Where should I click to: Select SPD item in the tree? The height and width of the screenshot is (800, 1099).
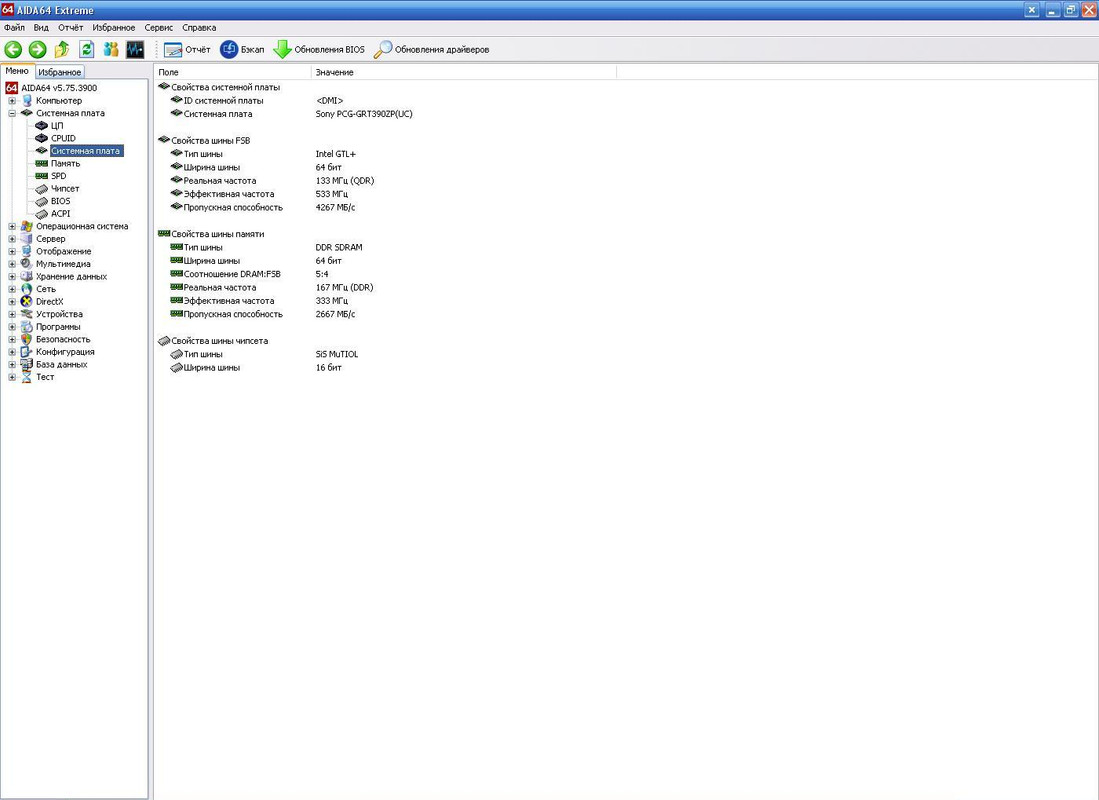point(59,177)
